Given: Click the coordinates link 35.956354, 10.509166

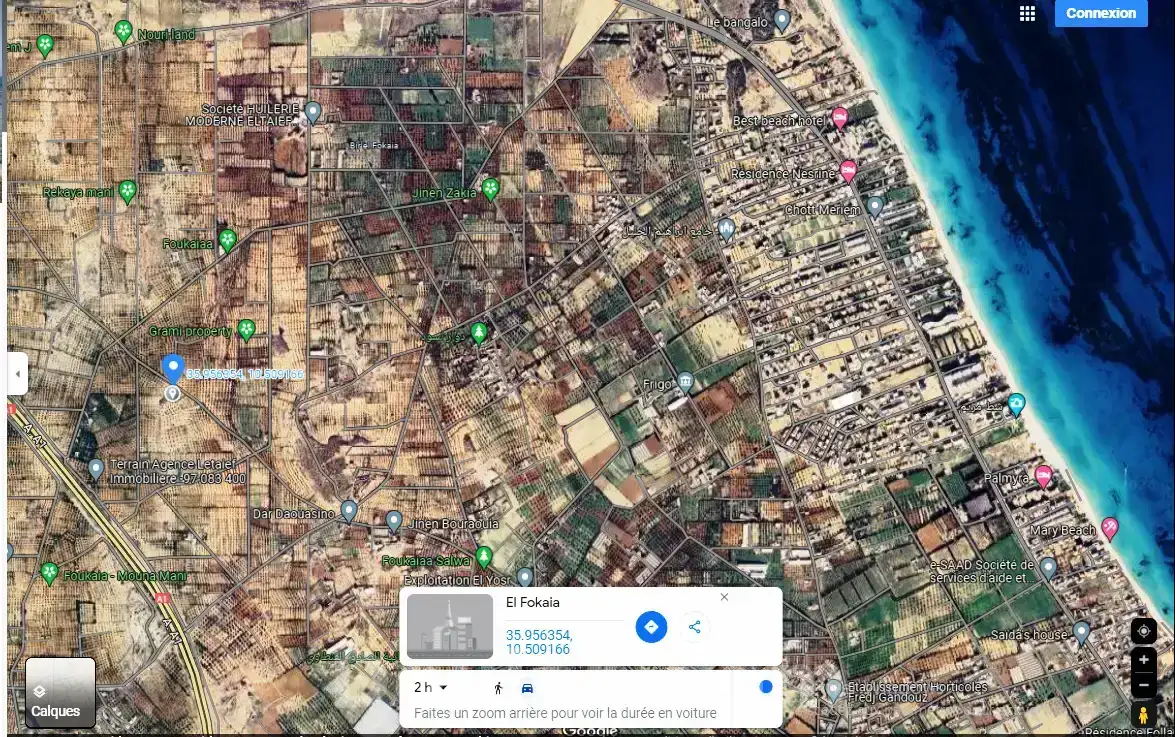Looking at the screenshot, I should point(538,642).
